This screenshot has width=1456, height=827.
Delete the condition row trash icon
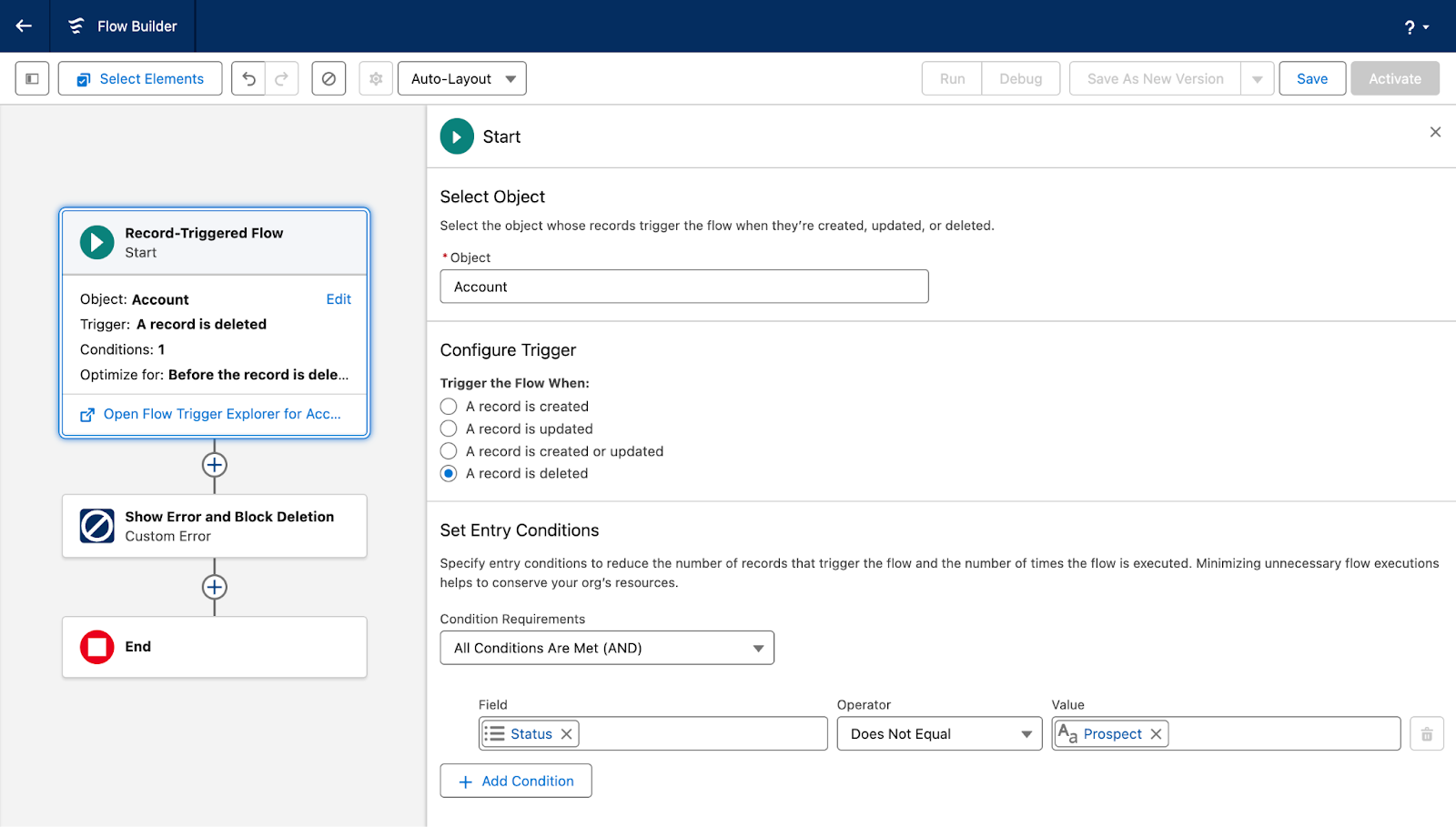pyautogui.click(x=1427, y=734)
